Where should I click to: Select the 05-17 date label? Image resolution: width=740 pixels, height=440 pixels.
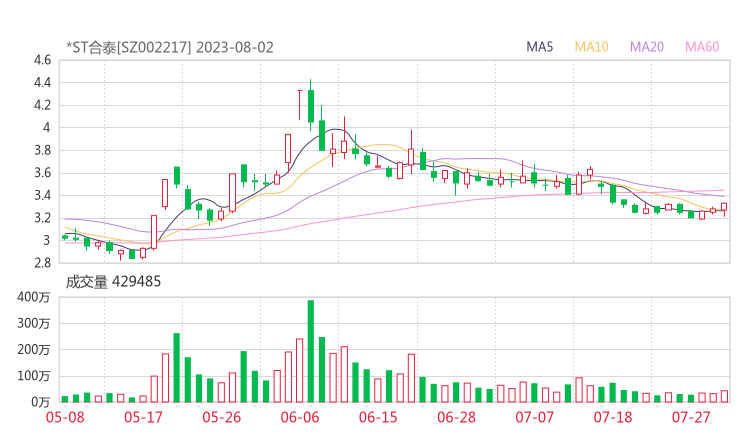143,417
